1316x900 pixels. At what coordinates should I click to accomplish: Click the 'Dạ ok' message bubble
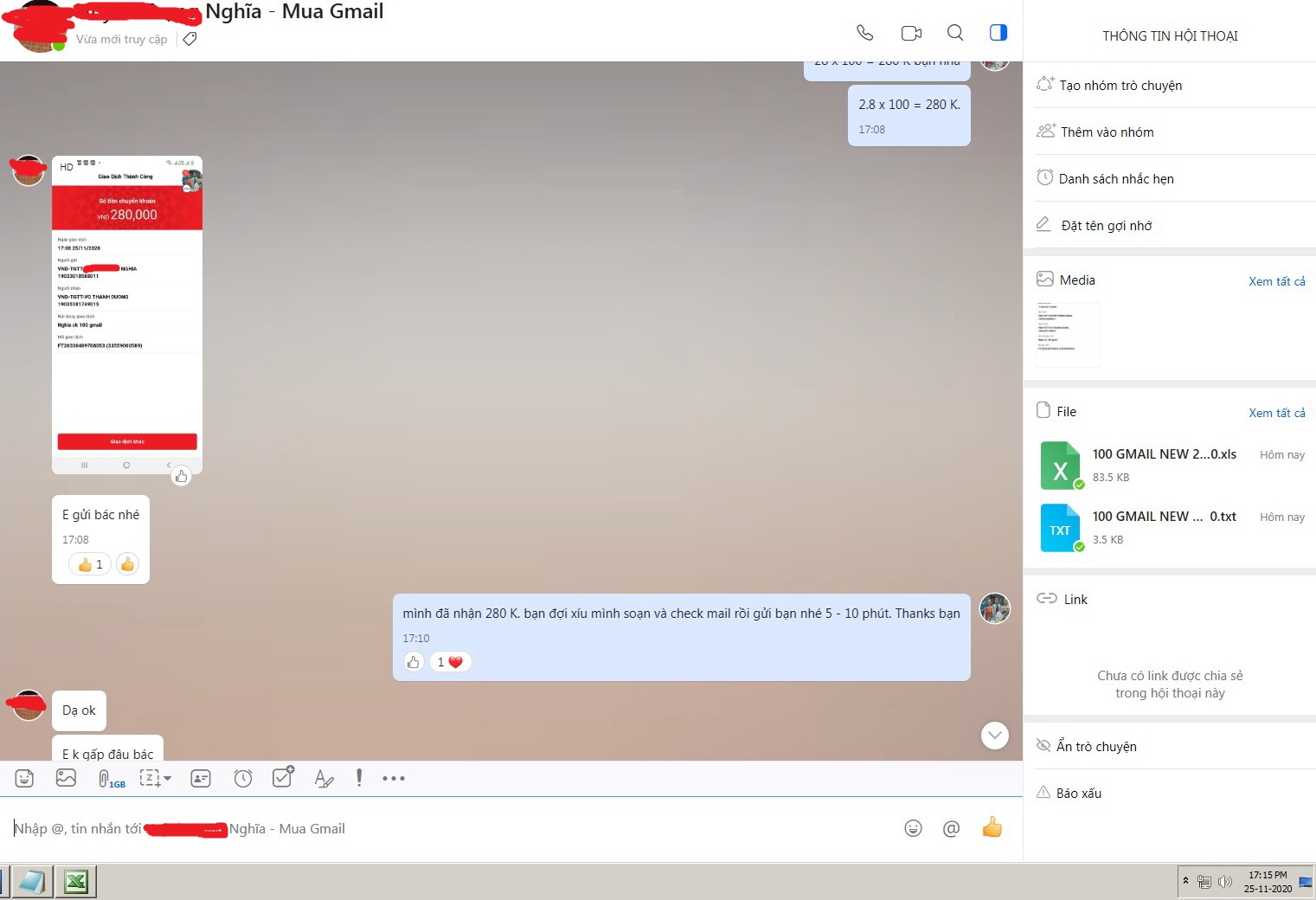(79, 710)
